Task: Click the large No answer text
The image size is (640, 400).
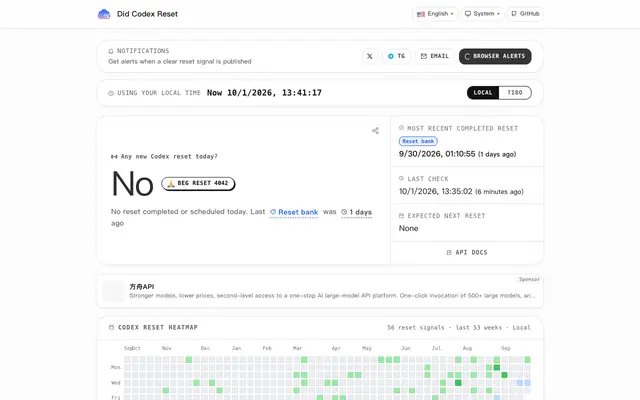Action: click(x=132, y=184)
